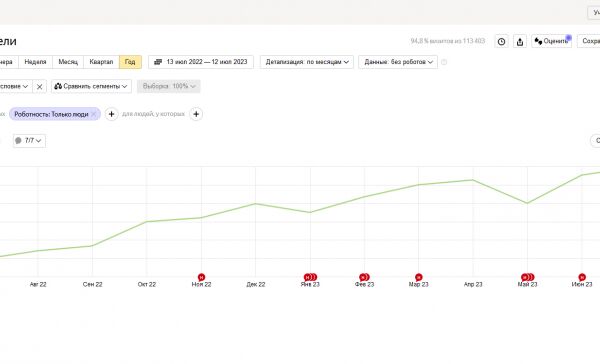The width and height of the screenshot is (600, 364).
Task: Remove Роботность: Только люди filter chip
Action: point(94,114)
